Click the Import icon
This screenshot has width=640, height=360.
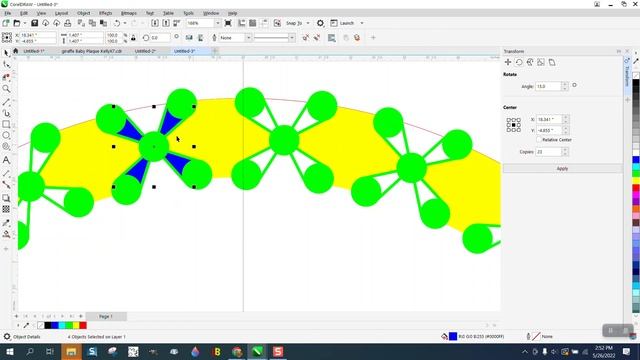click(155, 23)
